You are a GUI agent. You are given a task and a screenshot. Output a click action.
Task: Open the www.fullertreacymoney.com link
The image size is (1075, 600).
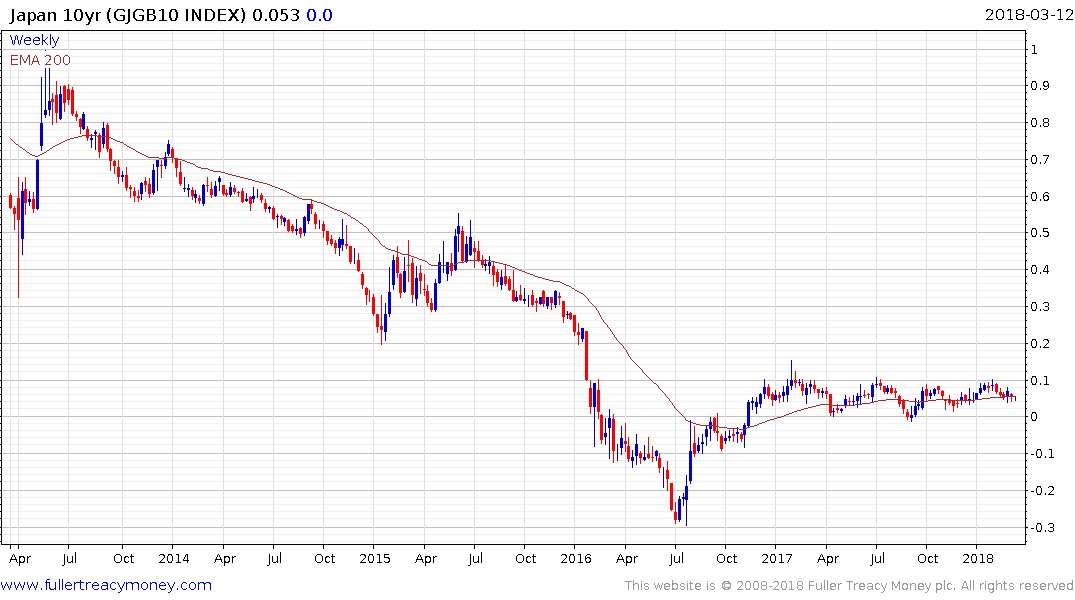click(106, 585)
